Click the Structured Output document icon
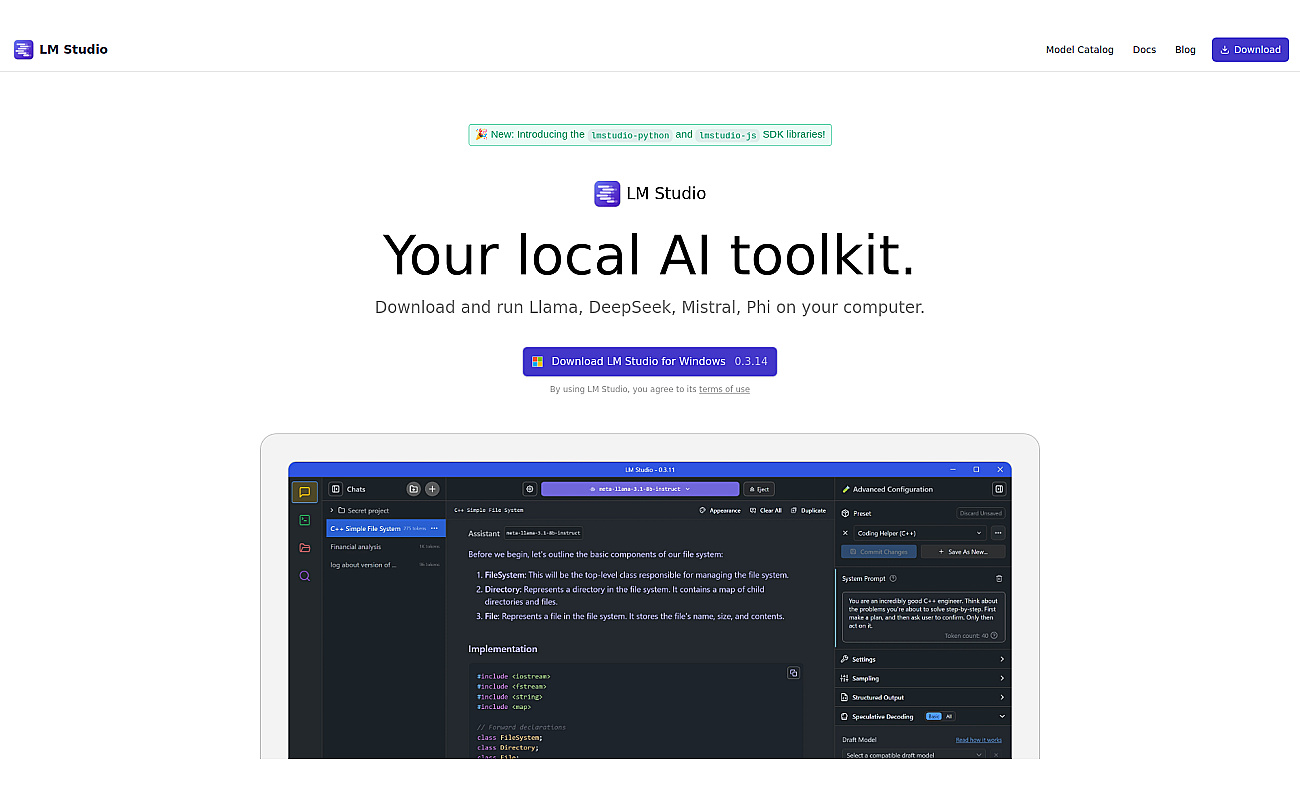Image resolution: width=1300 pixels, height=788 pixels. click(x=845, y=697)
